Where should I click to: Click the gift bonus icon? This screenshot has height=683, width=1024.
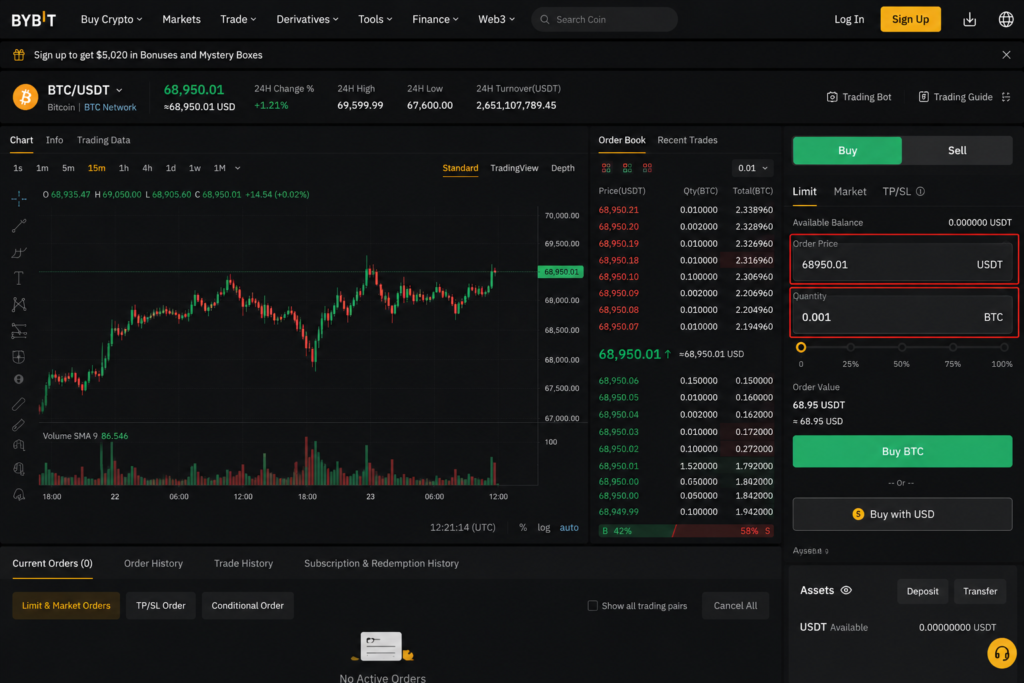coord(19,55)
